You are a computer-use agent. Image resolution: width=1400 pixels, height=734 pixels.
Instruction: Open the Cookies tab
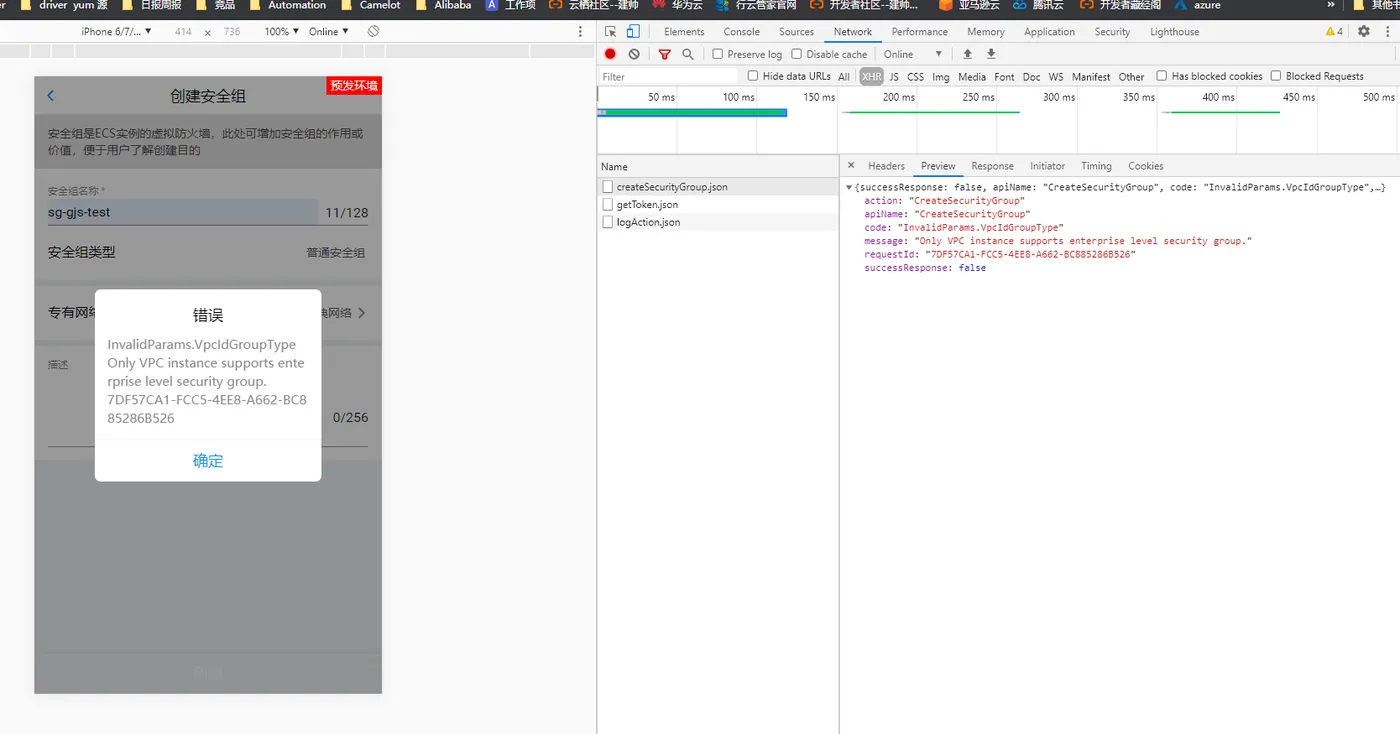[x=1146, y=166]
